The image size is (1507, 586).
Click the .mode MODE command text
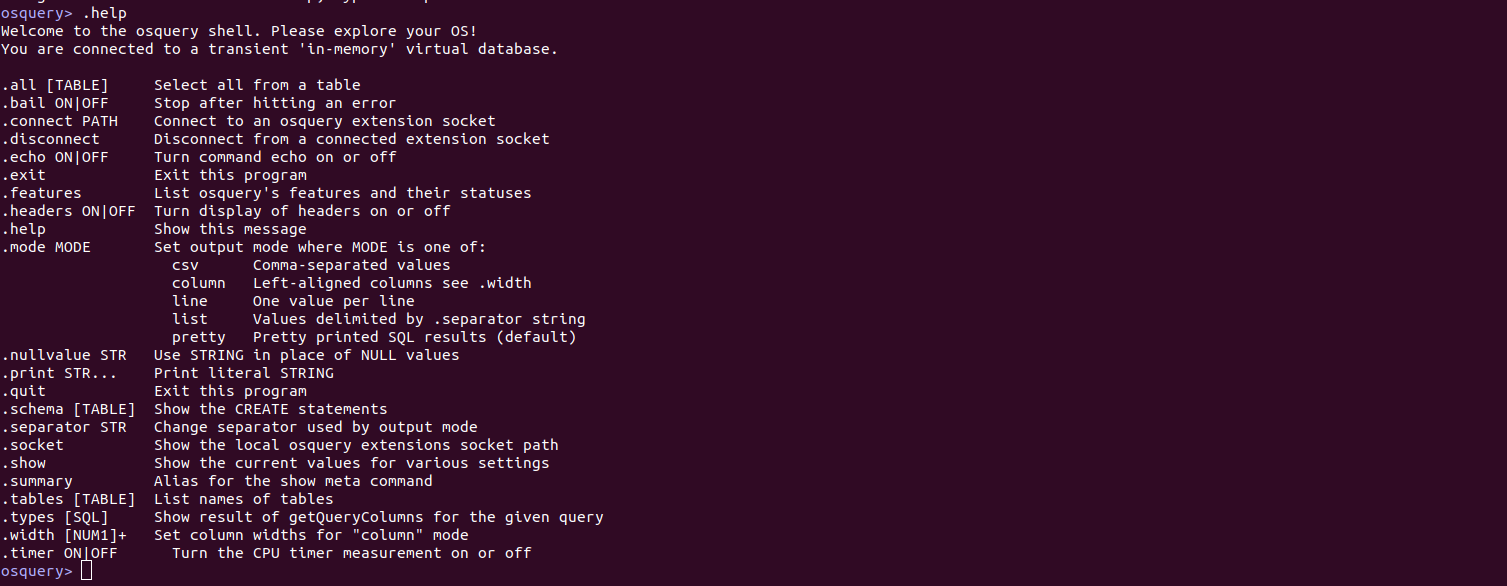click(x=46, y=247)
